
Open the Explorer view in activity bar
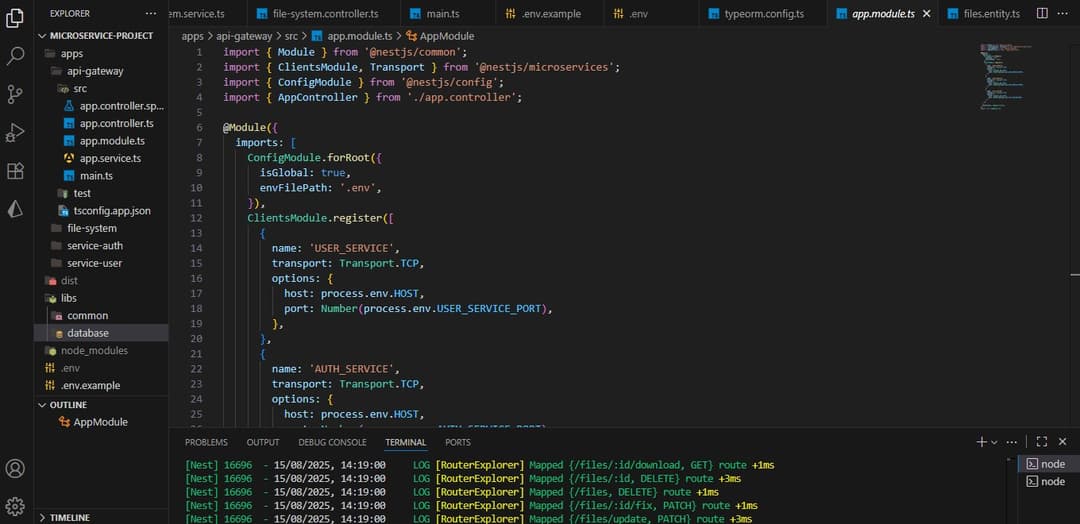15,18
